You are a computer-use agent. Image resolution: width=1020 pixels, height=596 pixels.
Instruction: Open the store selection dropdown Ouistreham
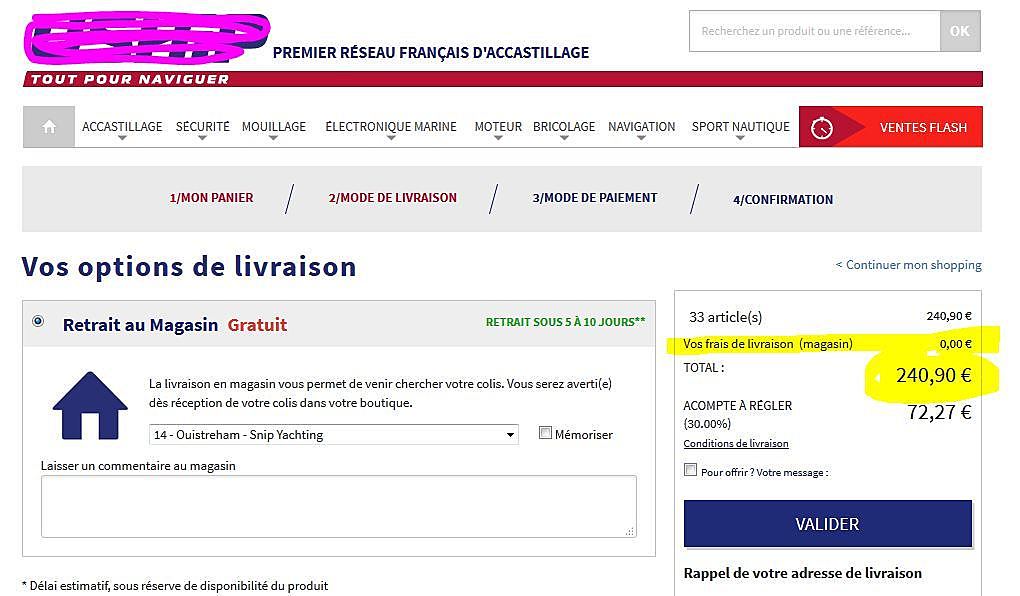click(x=333, y=435)
